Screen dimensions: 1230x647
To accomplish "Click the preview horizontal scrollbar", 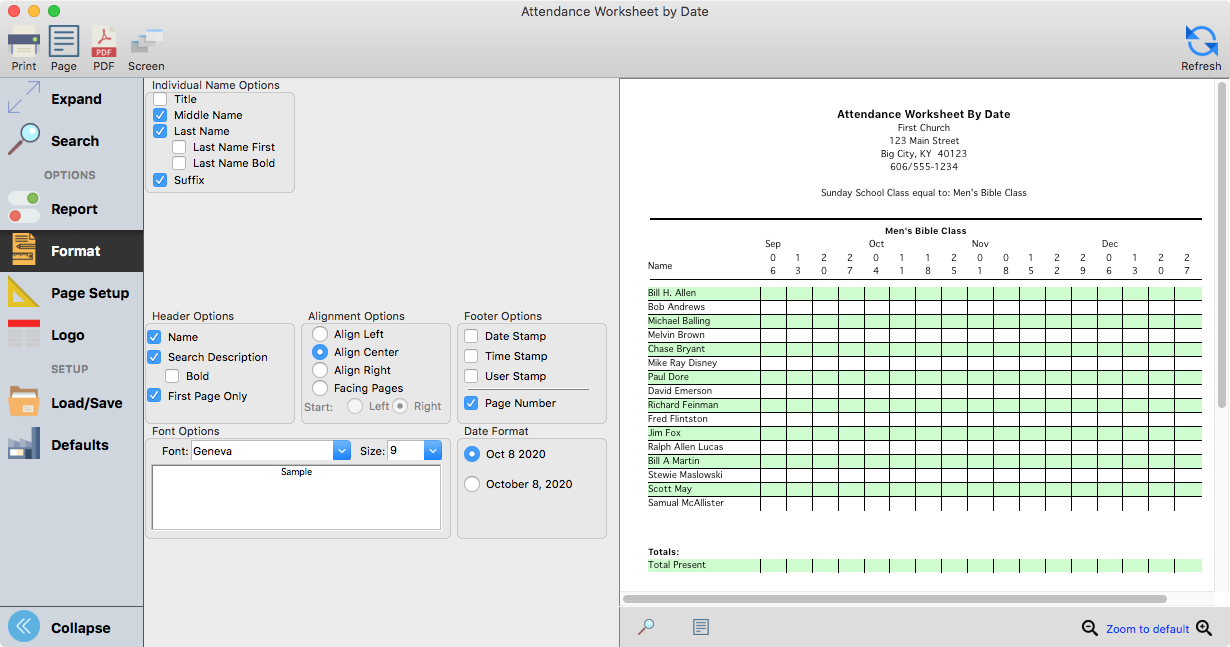I will [894, 599].
